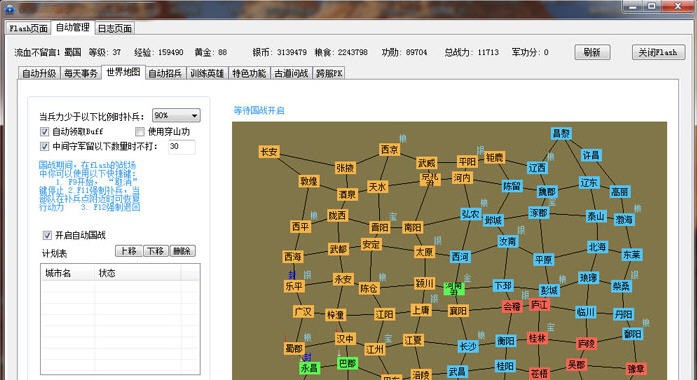Select the 陇西 city node
Image resolution: width=697 pixels, height=380 pixels.
click(x=337, y=216)
